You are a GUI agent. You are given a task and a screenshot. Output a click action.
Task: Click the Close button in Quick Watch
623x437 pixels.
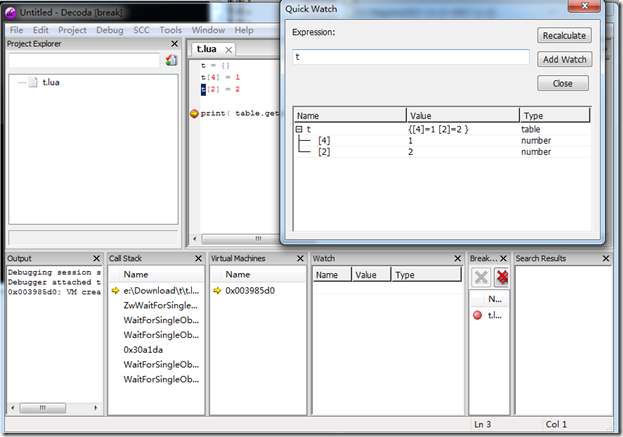563,83
